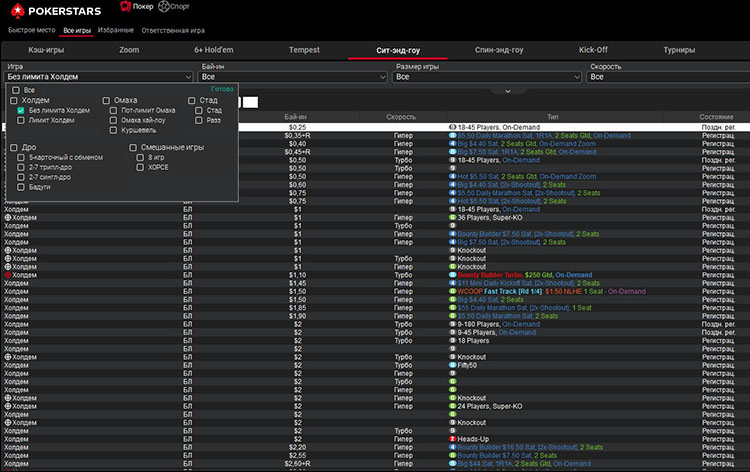Open the Быстрое место section

coord(32,30)
